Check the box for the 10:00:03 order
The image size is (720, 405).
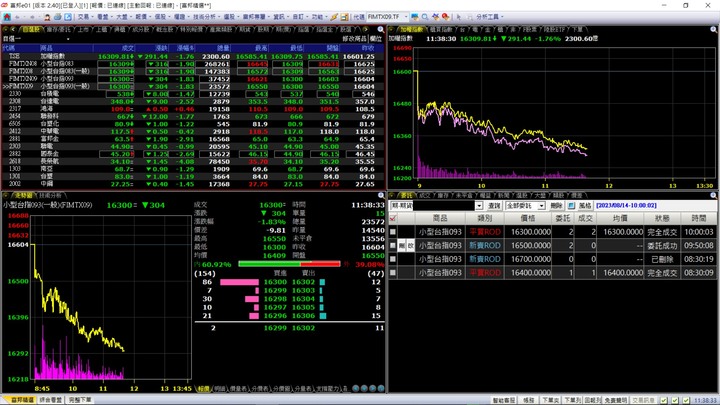(393, 232)
